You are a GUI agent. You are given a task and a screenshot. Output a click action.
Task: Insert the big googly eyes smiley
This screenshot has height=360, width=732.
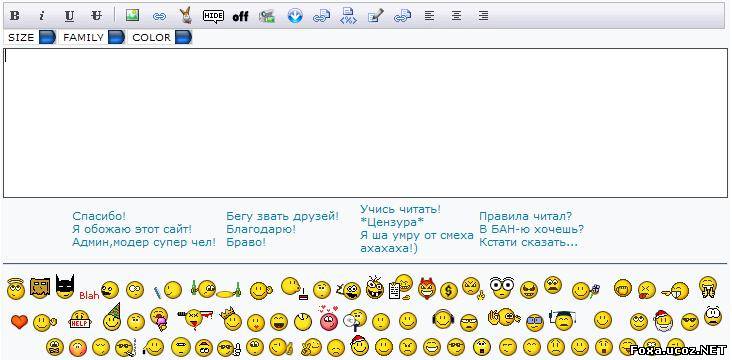(x=502, y=288)
